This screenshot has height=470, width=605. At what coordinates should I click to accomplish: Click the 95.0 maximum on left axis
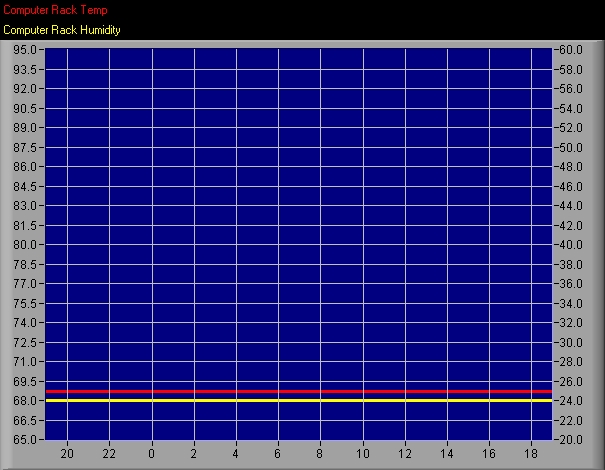[x=25, y=50]
